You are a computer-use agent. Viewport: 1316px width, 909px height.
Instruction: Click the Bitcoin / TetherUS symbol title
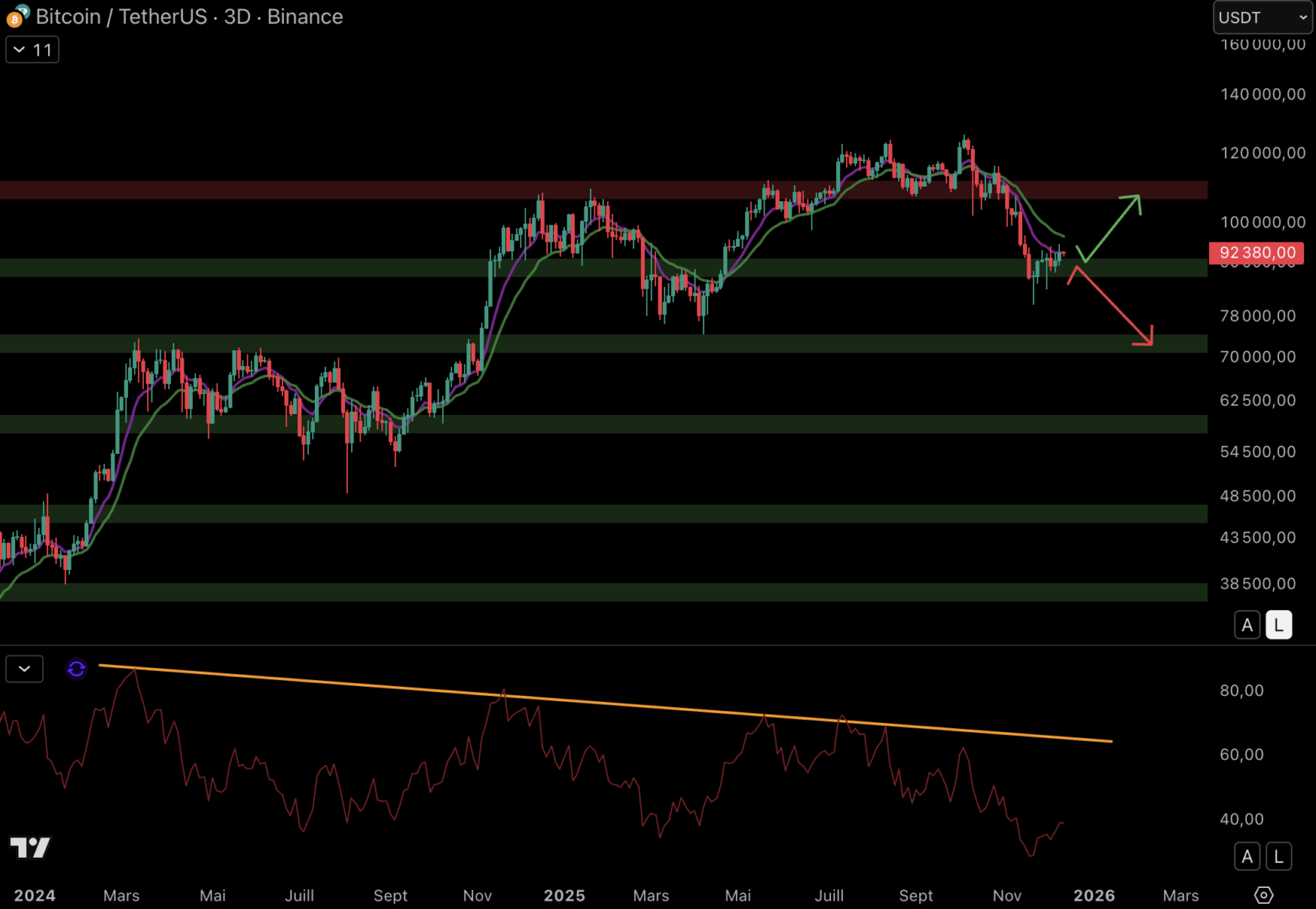click(x=189, y=17)
